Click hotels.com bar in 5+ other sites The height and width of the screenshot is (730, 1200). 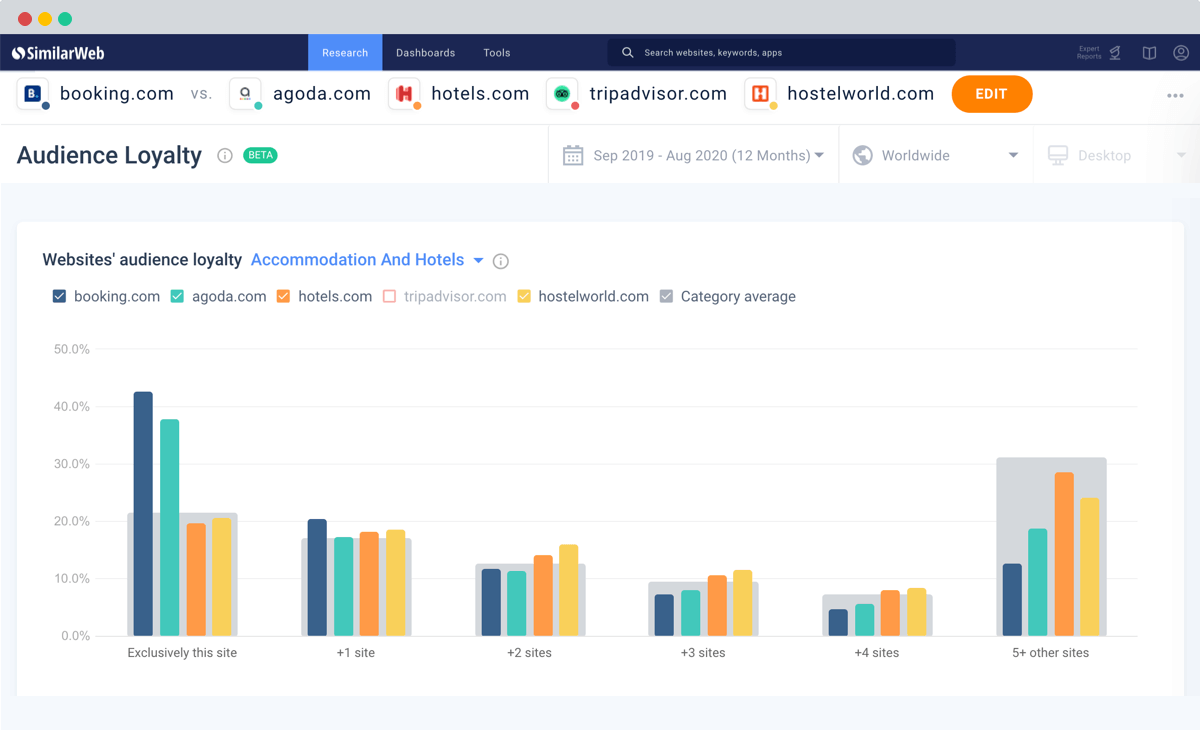tap(1064, 554)
